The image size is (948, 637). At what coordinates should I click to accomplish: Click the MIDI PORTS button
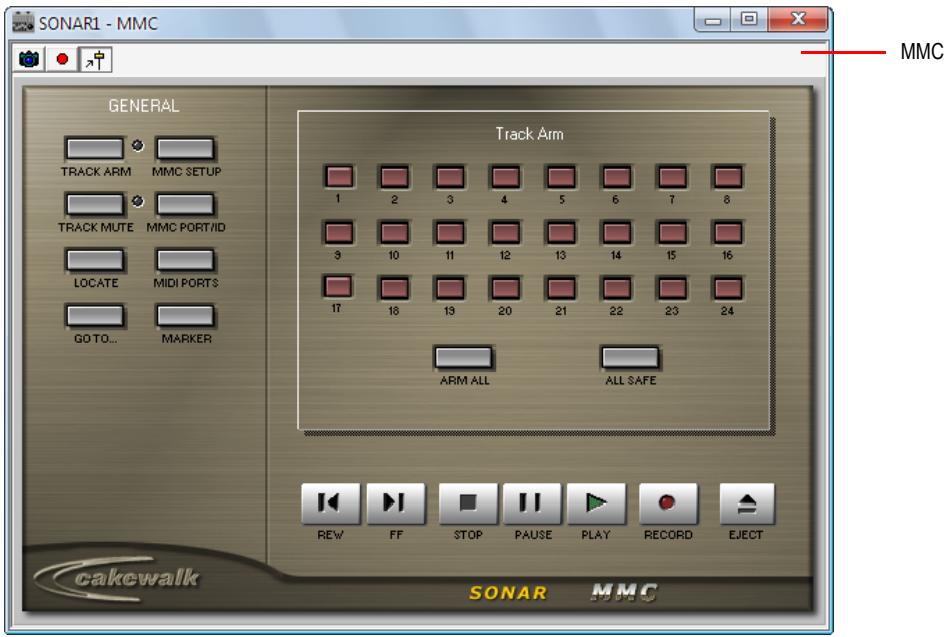185,260
